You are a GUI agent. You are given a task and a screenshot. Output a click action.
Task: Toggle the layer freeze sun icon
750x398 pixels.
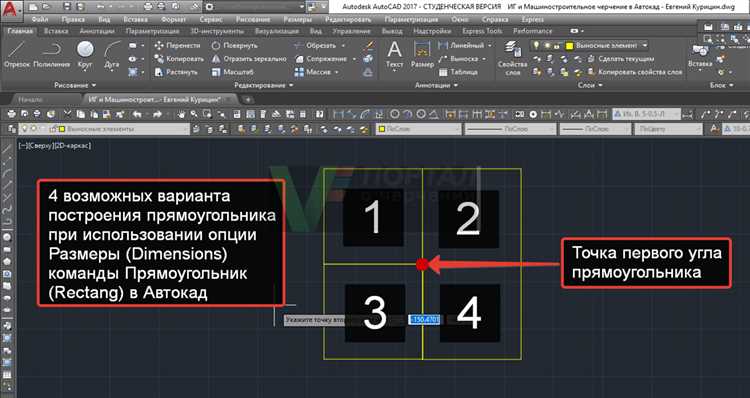pos(547,45)
